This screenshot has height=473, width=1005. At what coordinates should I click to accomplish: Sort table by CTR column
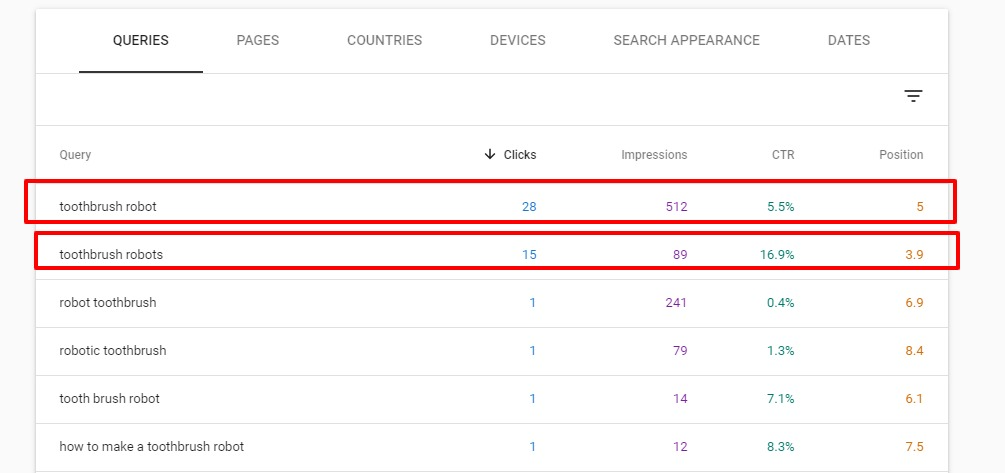(x=783, y=155)
